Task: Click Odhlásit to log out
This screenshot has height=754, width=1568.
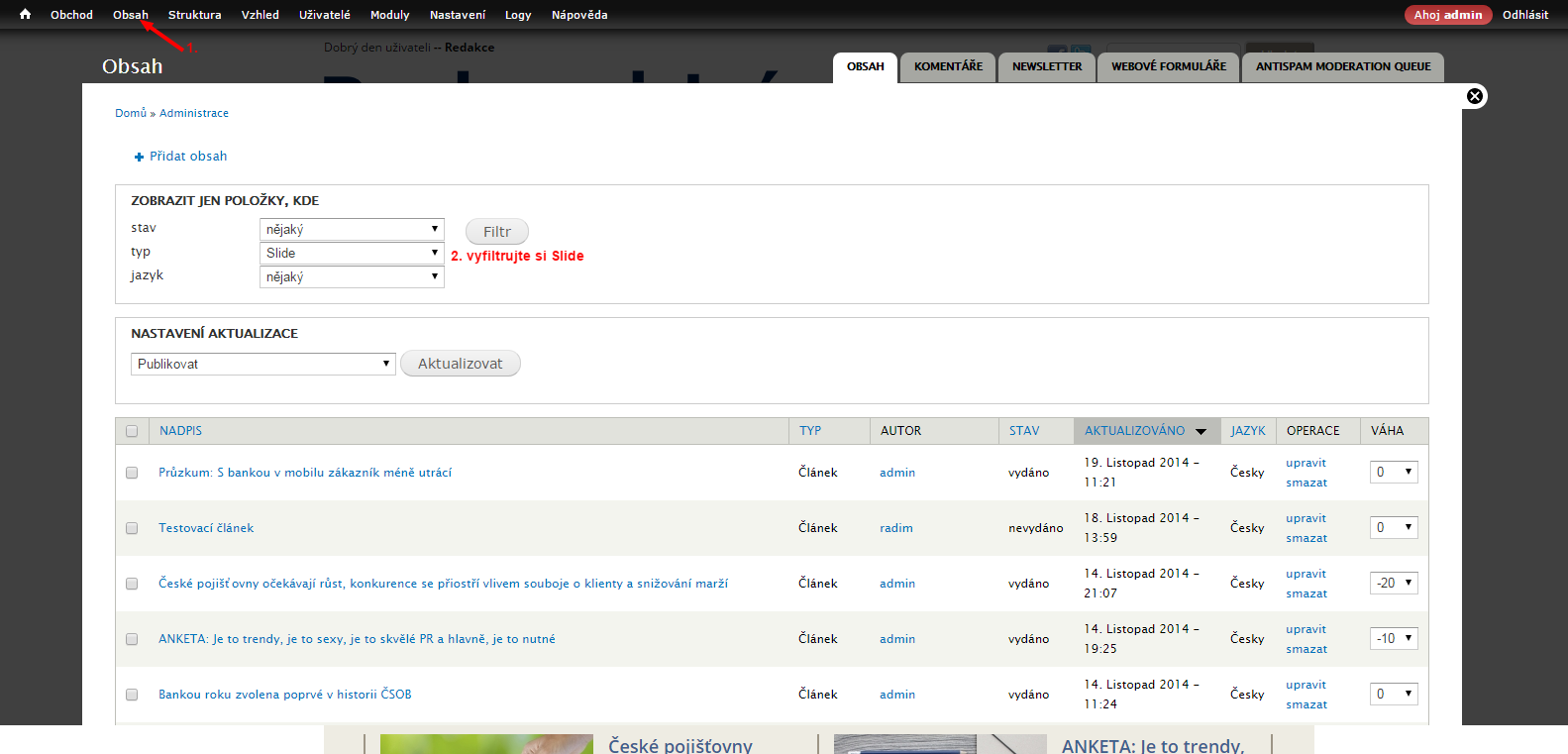Action: pyautogui.click(x=1525, y=15)
